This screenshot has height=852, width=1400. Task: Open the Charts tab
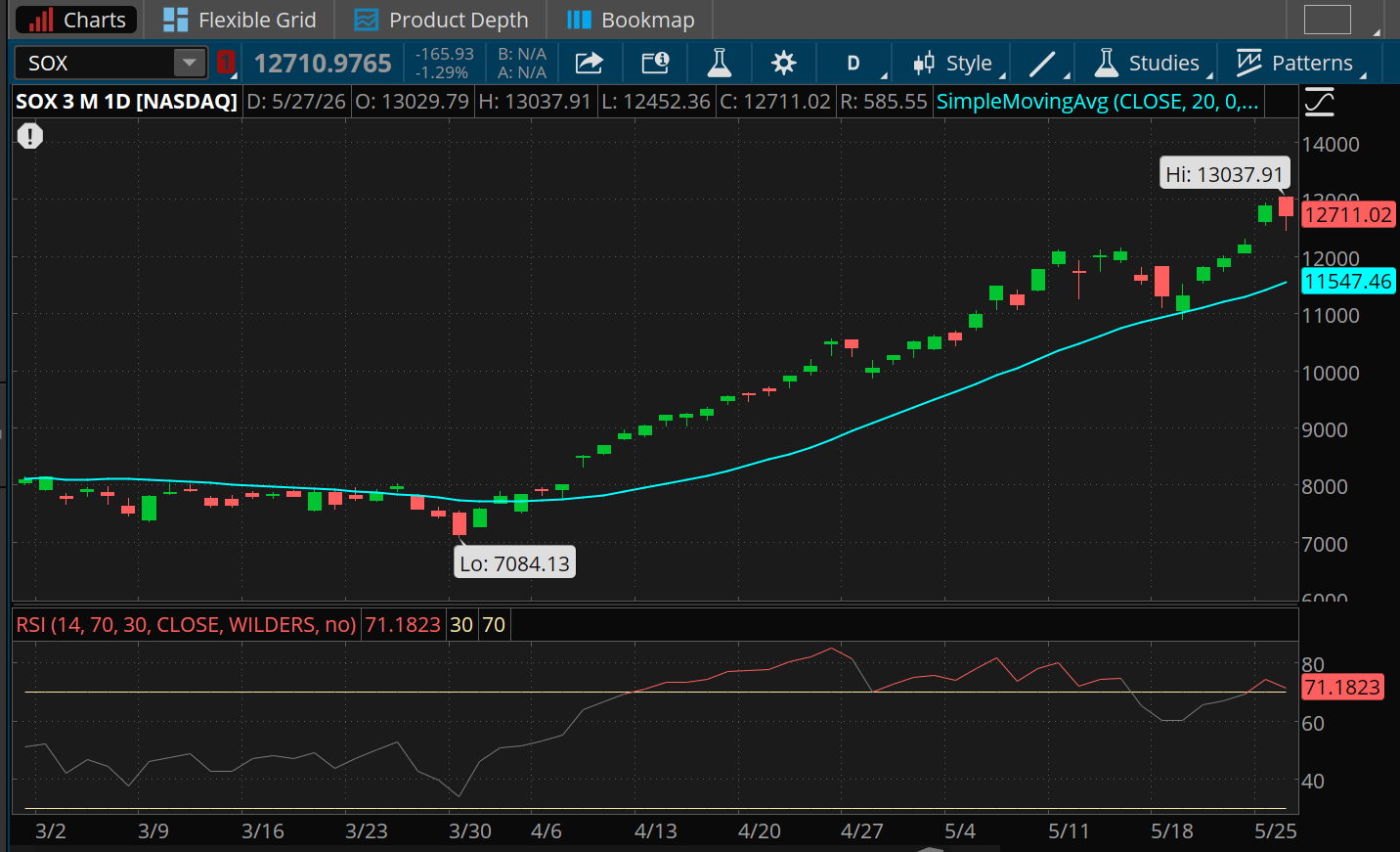coord(77,20)
